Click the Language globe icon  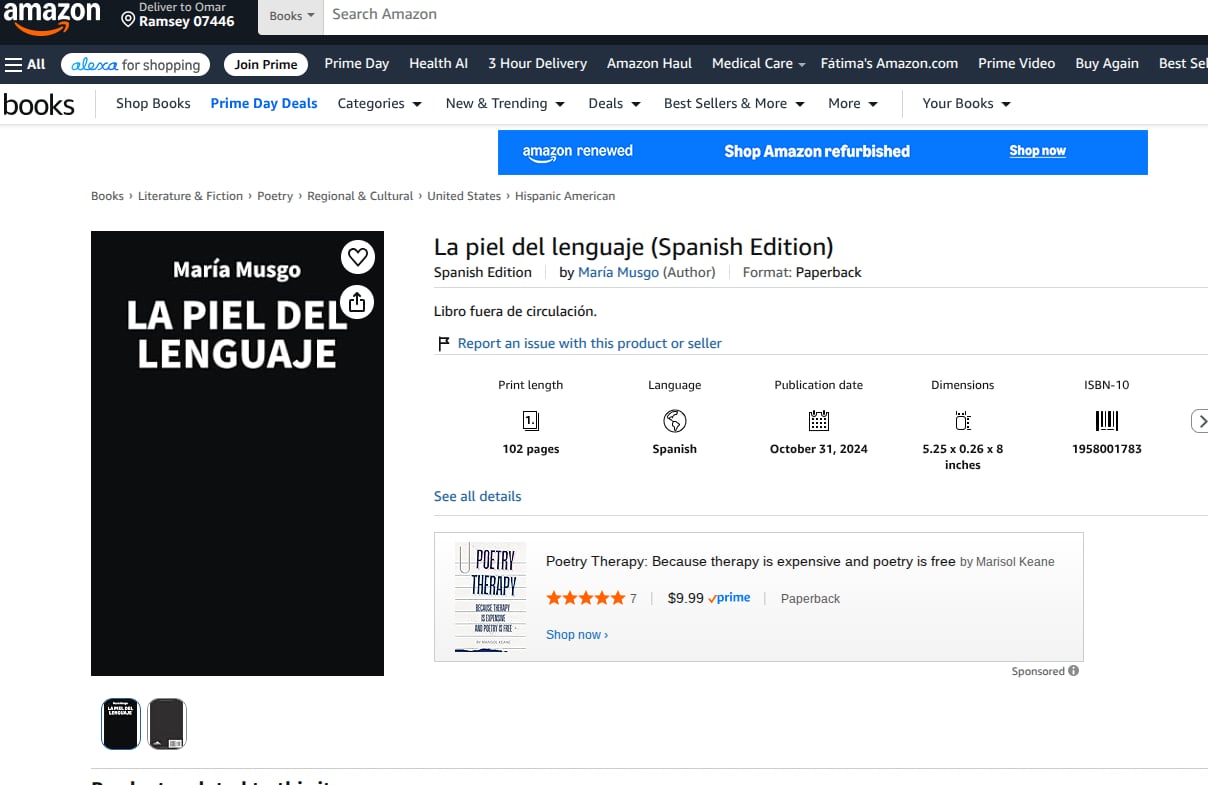675,420
